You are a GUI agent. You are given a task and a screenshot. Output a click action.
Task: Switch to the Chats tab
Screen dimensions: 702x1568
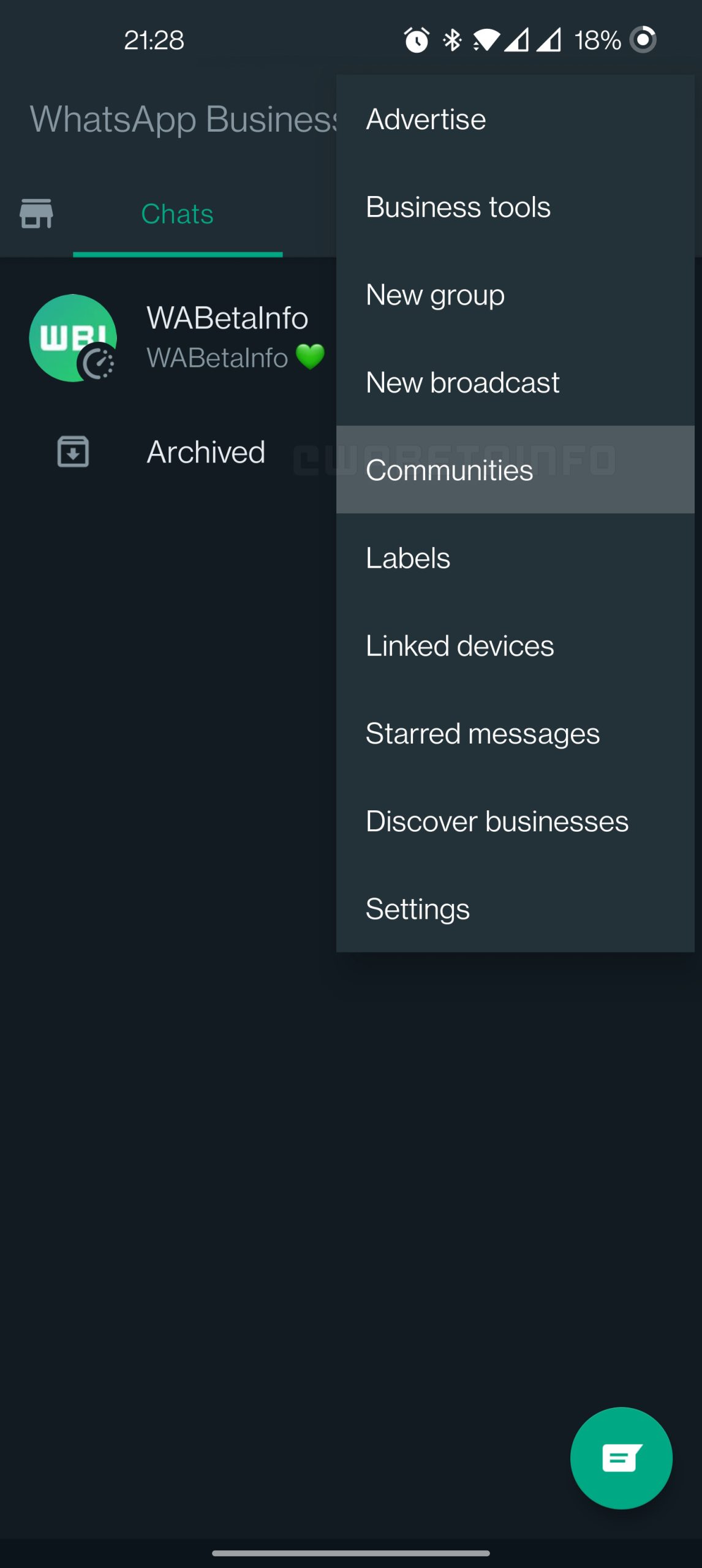point(178,214)
